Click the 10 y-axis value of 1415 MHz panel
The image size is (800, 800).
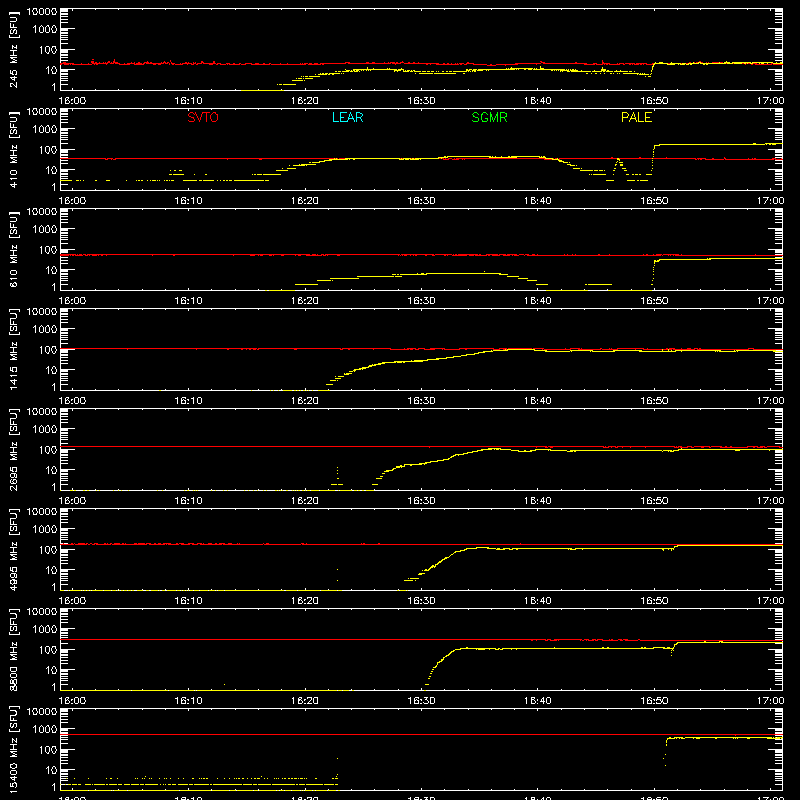coord(51,370)
